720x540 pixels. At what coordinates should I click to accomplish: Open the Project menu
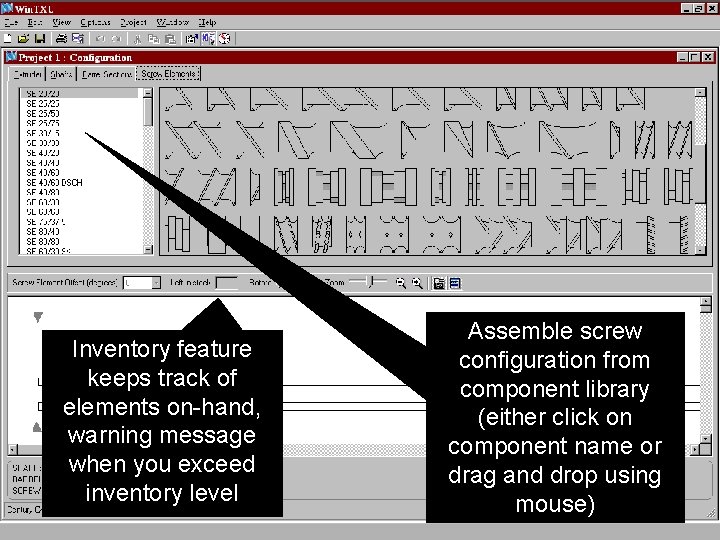click(x=134, y=22)
